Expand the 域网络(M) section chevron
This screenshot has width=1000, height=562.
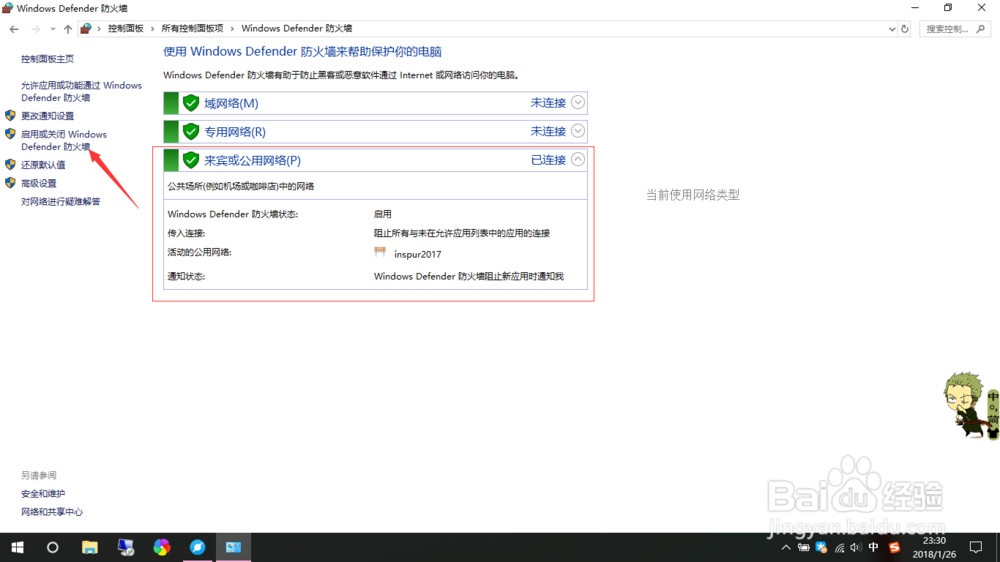coord(578,102)
